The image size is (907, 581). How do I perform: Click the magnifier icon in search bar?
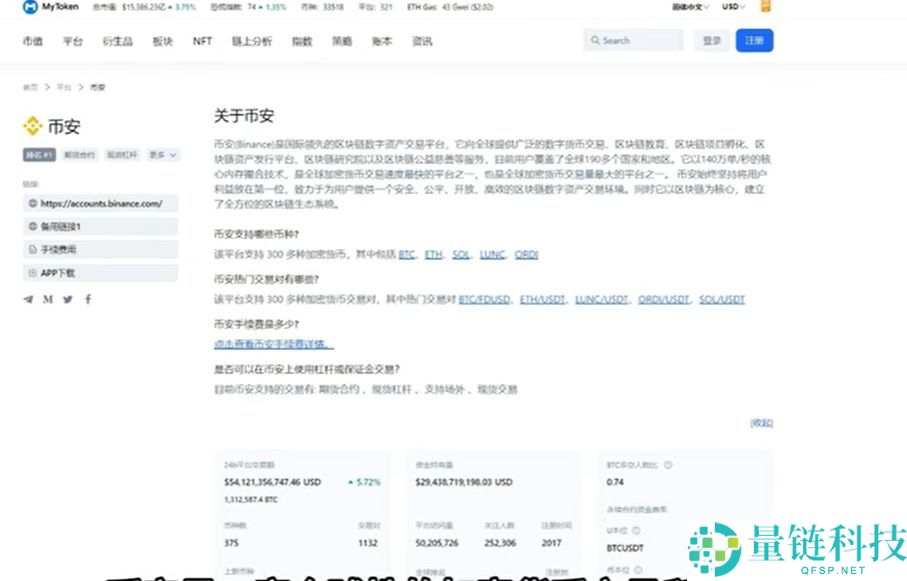click(596, 39)
